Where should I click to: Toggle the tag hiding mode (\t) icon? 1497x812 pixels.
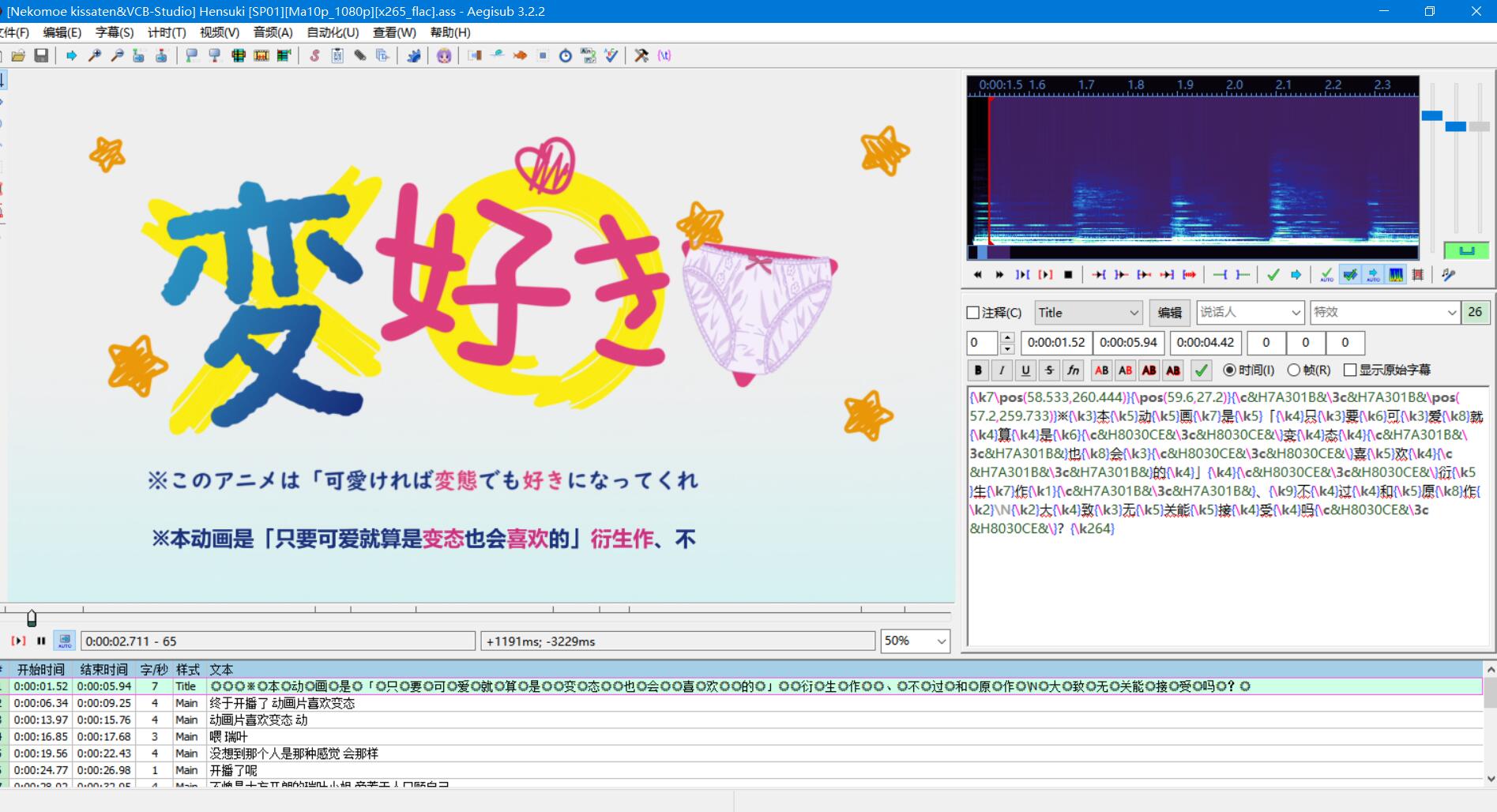[664, 55]
